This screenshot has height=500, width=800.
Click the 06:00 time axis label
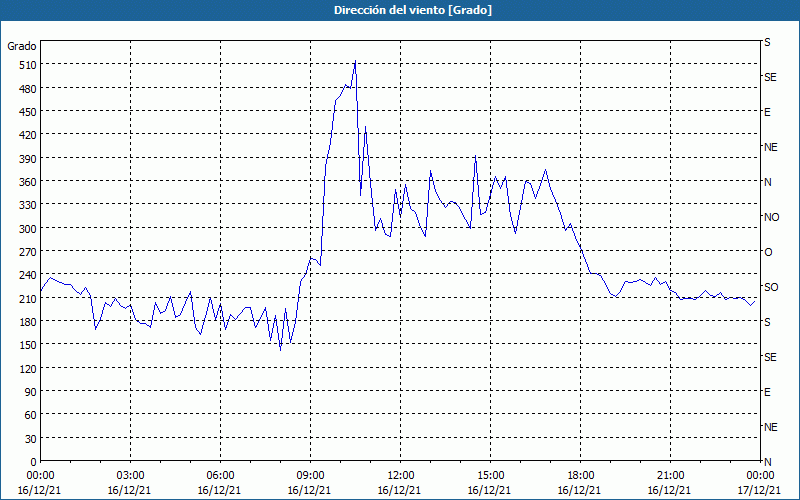(220, 476)
